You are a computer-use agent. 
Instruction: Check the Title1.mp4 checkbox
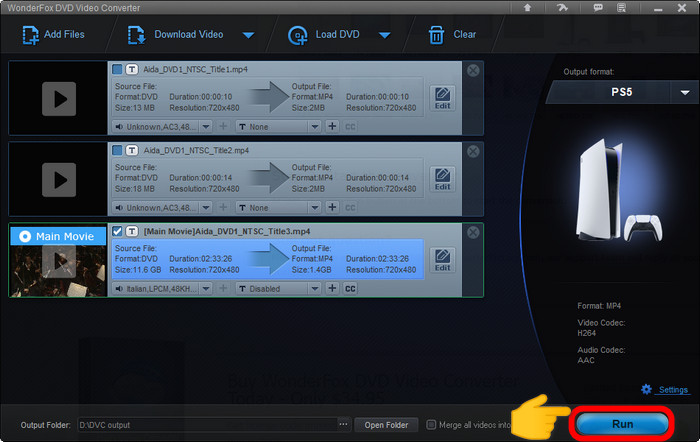[118, 69]
